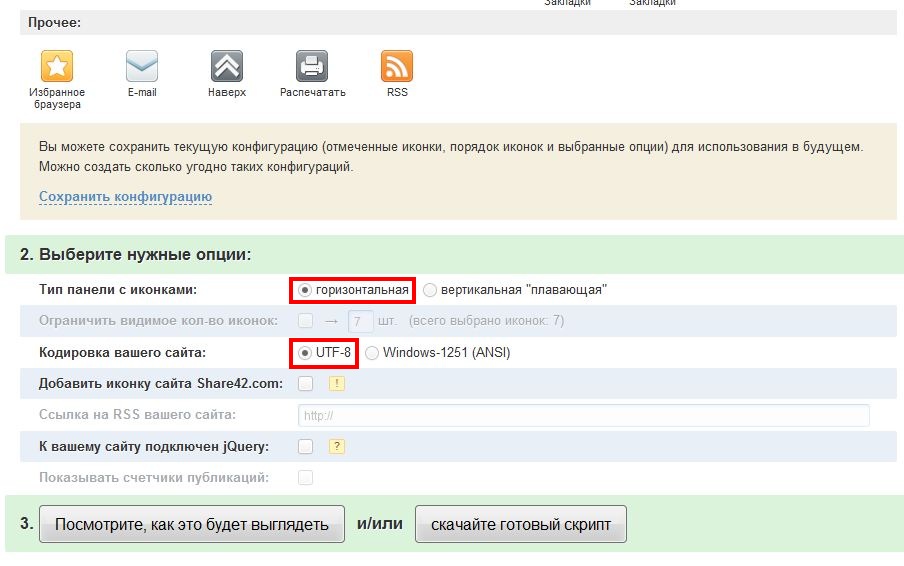Click the Наверх up-arrows icon
Viewport: 904px width, 566px height.
click(x=227, y=67)
